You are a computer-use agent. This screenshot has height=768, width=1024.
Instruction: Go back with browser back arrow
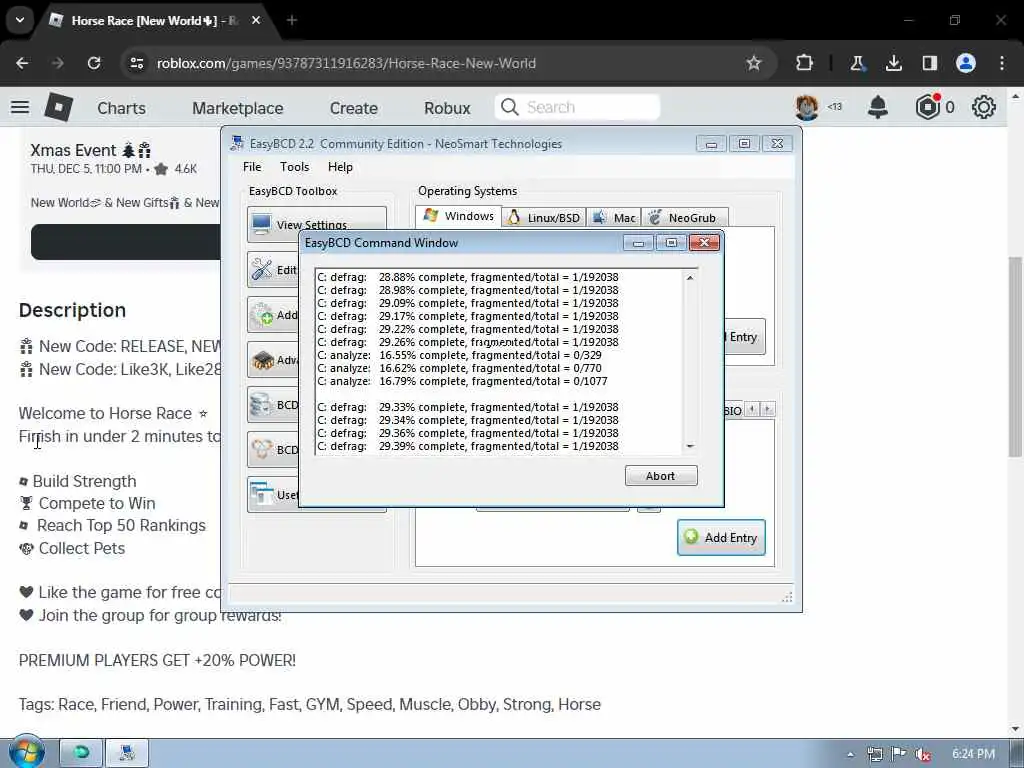(x=22, y=63)
